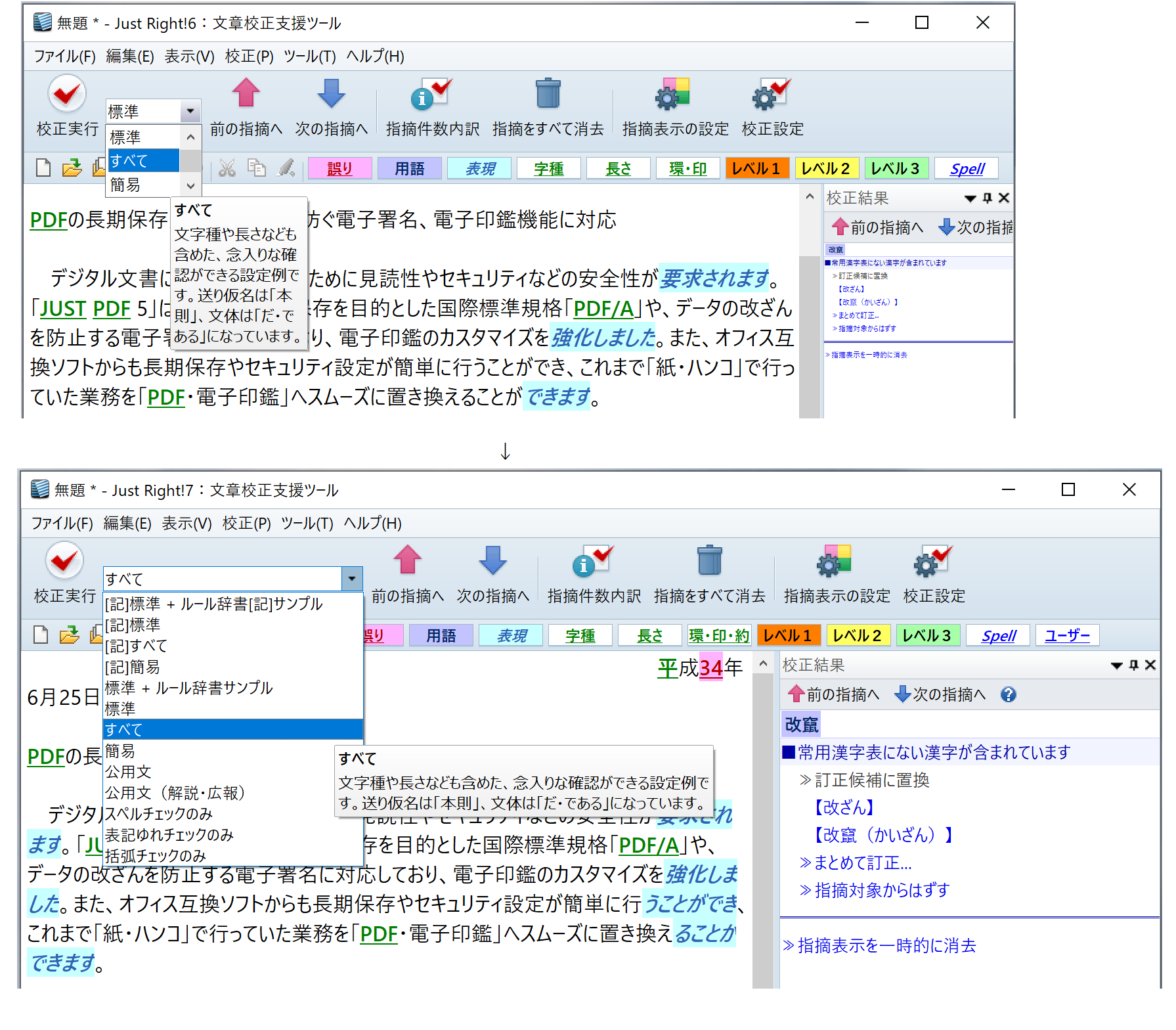
Task: Open 編集(E) menu in Just Right!6
Action: (x=130, y=56)
